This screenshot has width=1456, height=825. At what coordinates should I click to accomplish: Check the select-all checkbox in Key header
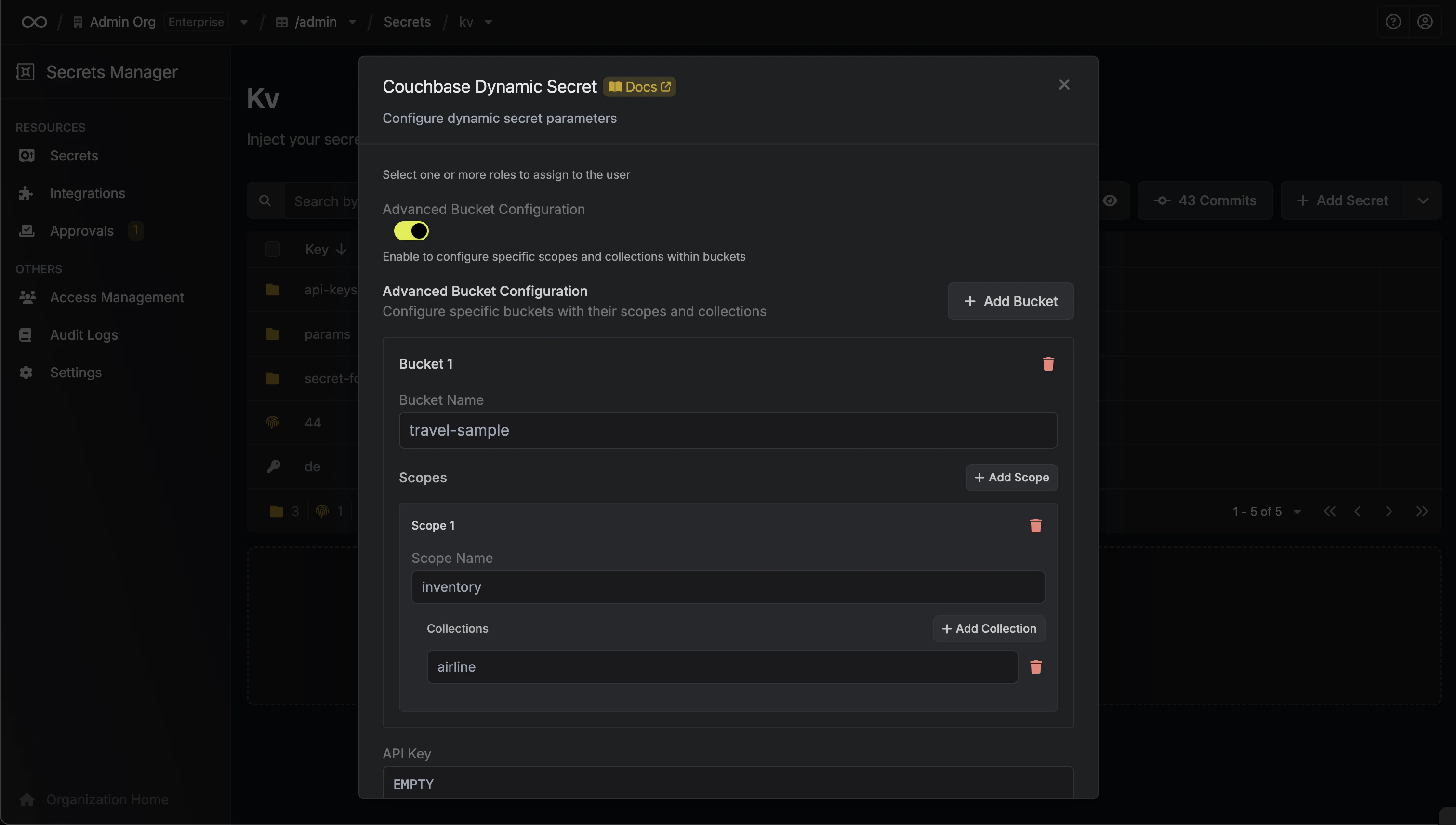(x=273, y=249)
